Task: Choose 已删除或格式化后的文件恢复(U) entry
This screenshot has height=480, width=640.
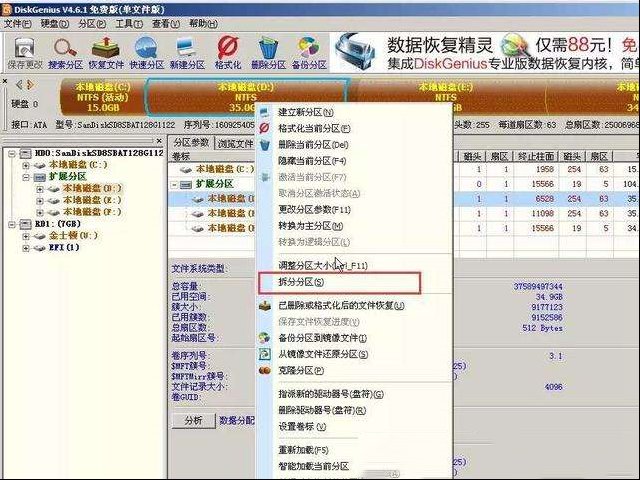Action: tap(341, 305)
